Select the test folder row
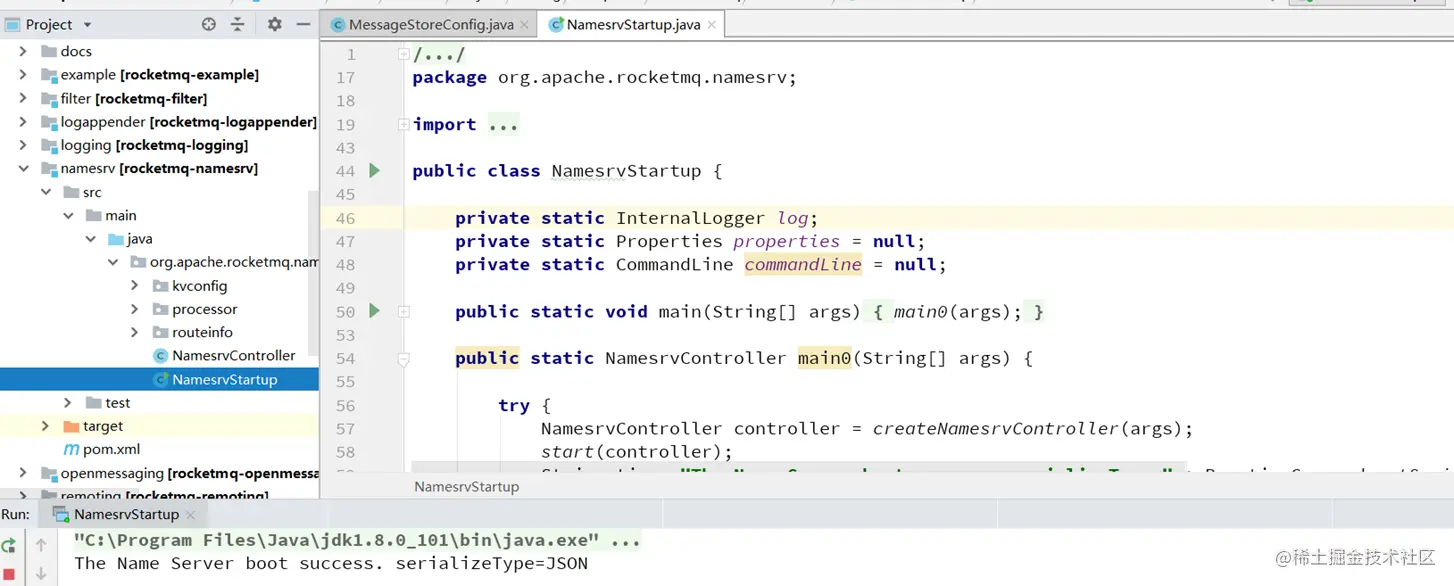The image size is (1454, 586). pyautogui.click(x=160, y=403)
